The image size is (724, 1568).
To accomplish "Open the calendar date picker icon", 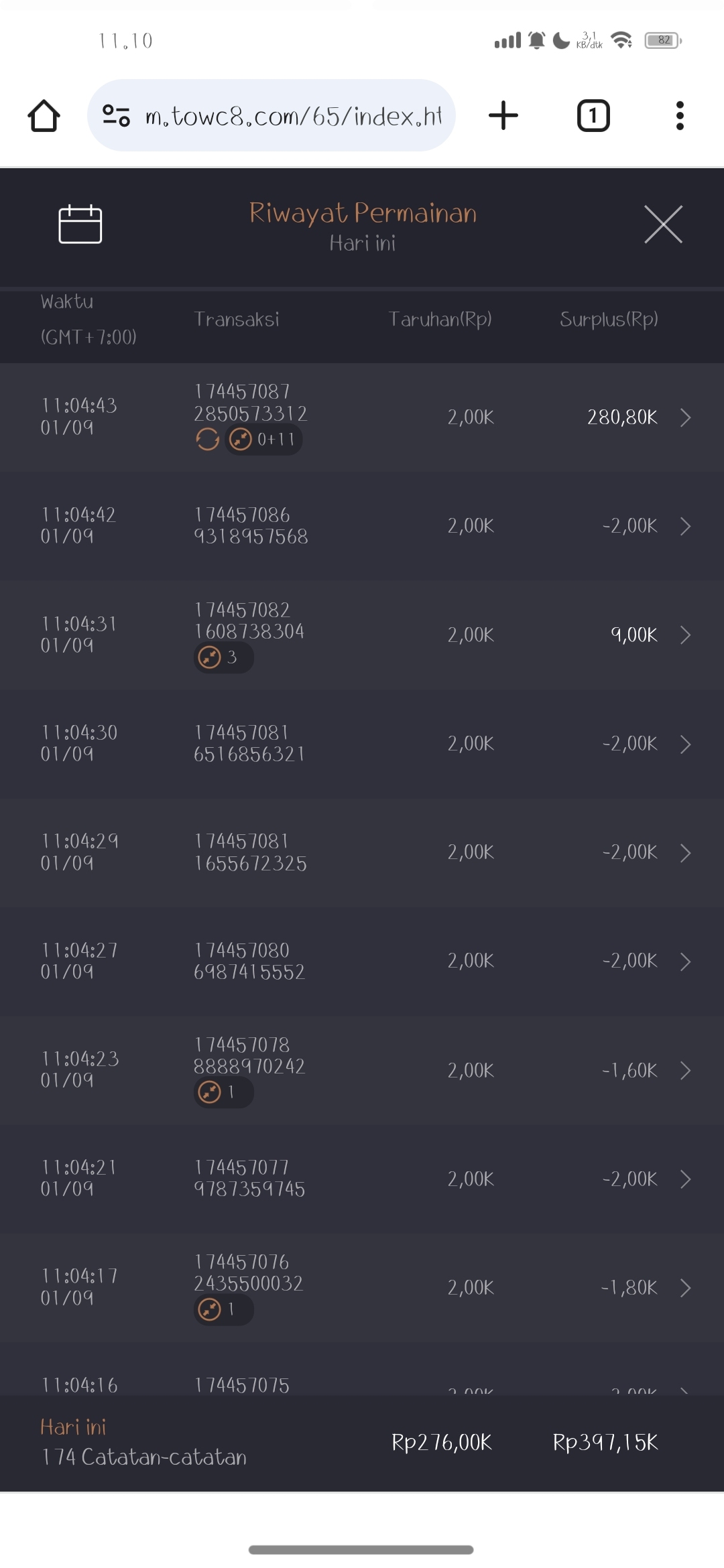I will click(80, 224).
